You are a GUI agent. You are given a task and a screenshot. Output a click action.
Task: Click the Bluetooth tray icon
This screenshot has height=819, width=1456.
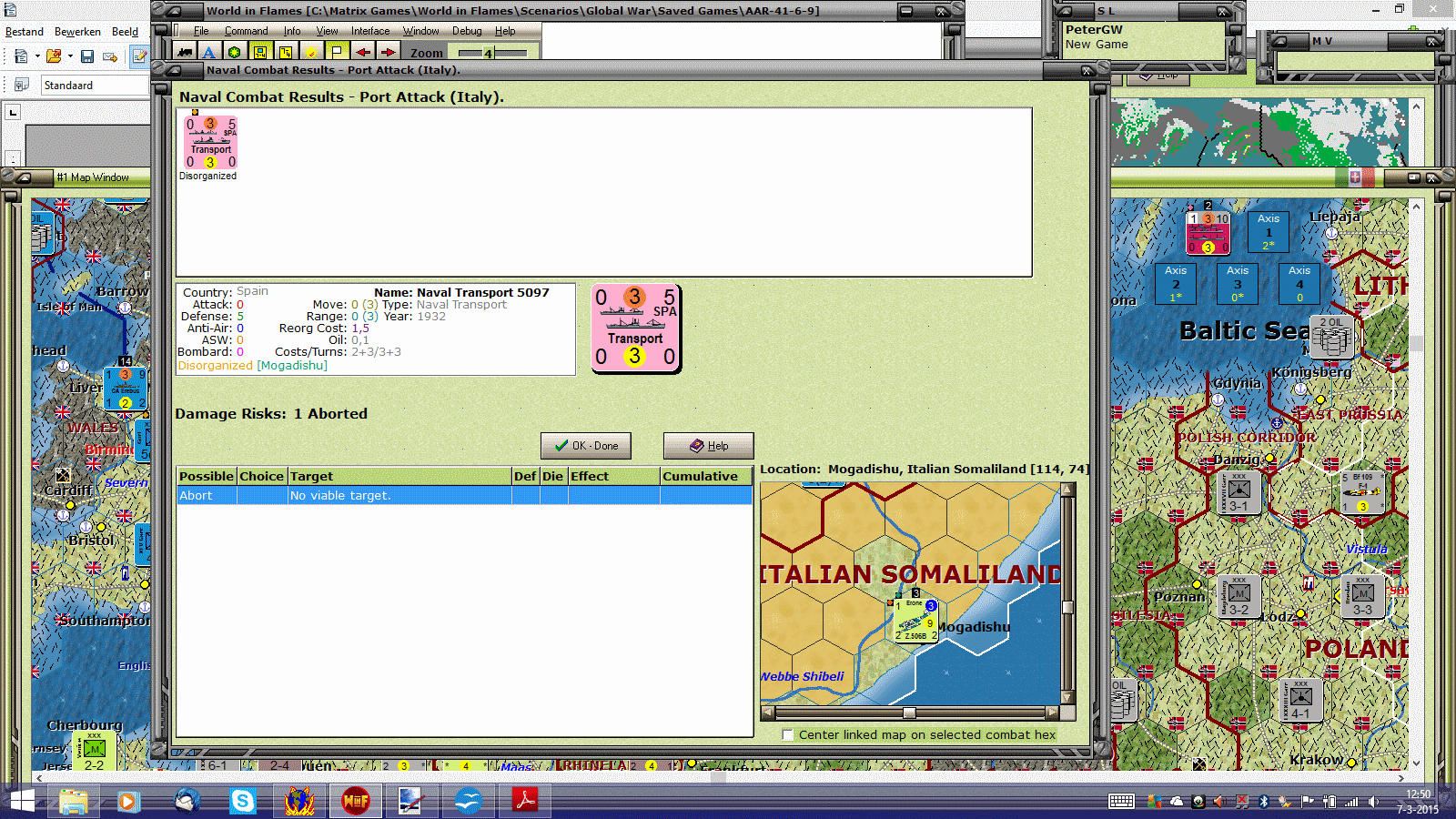(1263, 802)
